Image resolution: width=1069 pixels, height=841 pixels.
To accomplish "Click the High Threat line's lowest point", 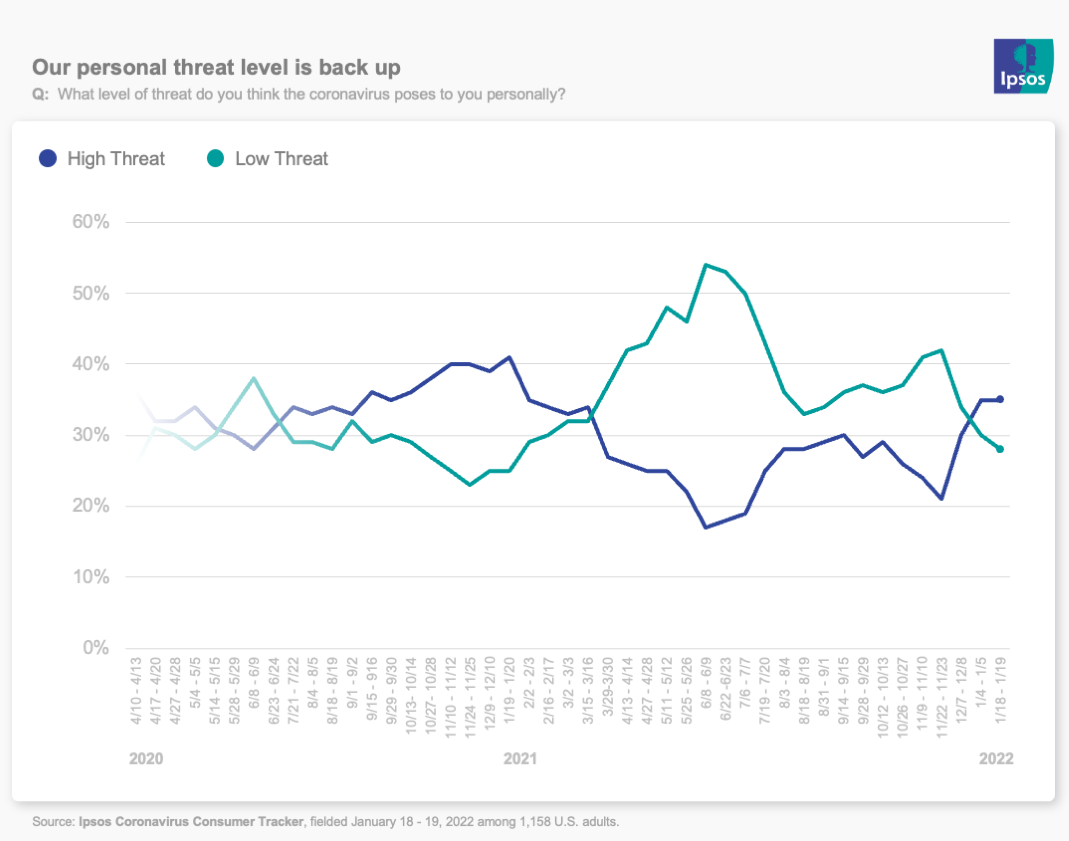I will pos(706,527).
